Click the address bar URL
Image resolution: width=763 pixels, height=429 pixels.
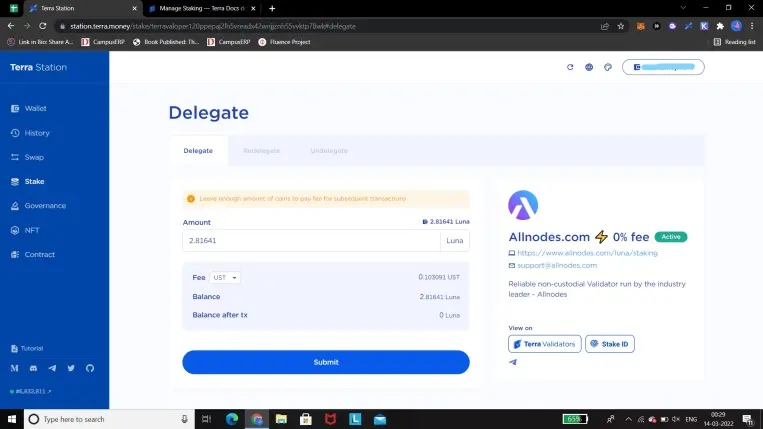(x=213, y=26)
